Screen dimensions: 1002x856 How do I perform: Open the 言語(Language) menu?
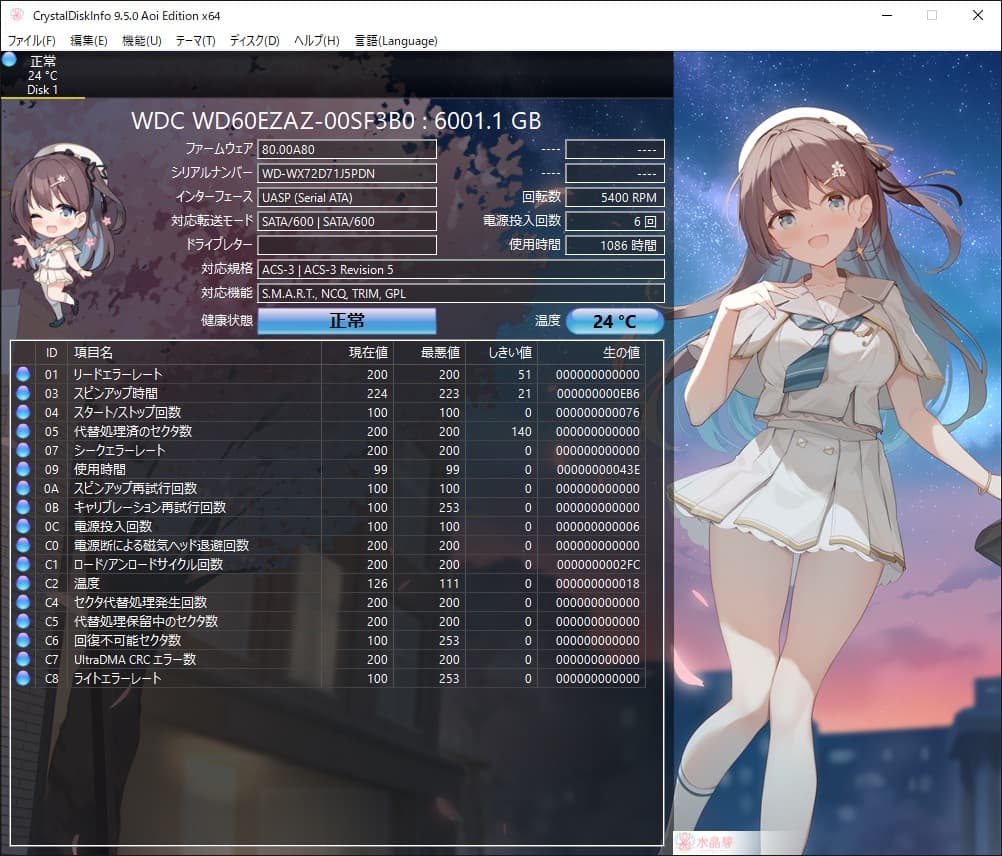[x=397, y=41]
